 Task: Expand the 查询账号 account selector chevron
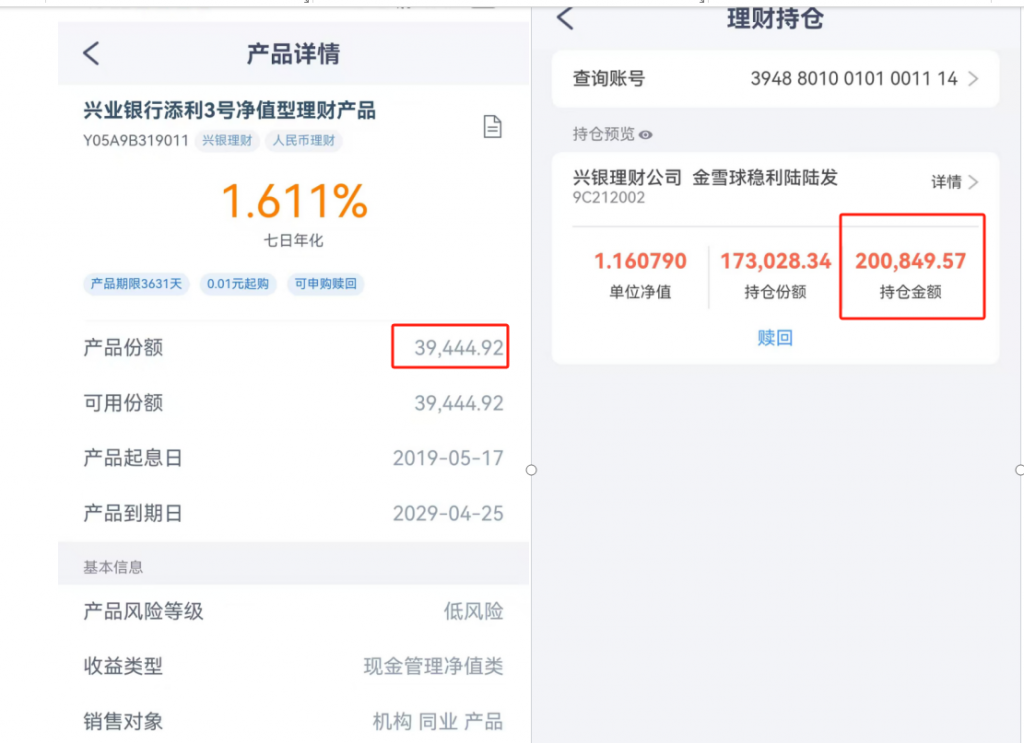974,79
